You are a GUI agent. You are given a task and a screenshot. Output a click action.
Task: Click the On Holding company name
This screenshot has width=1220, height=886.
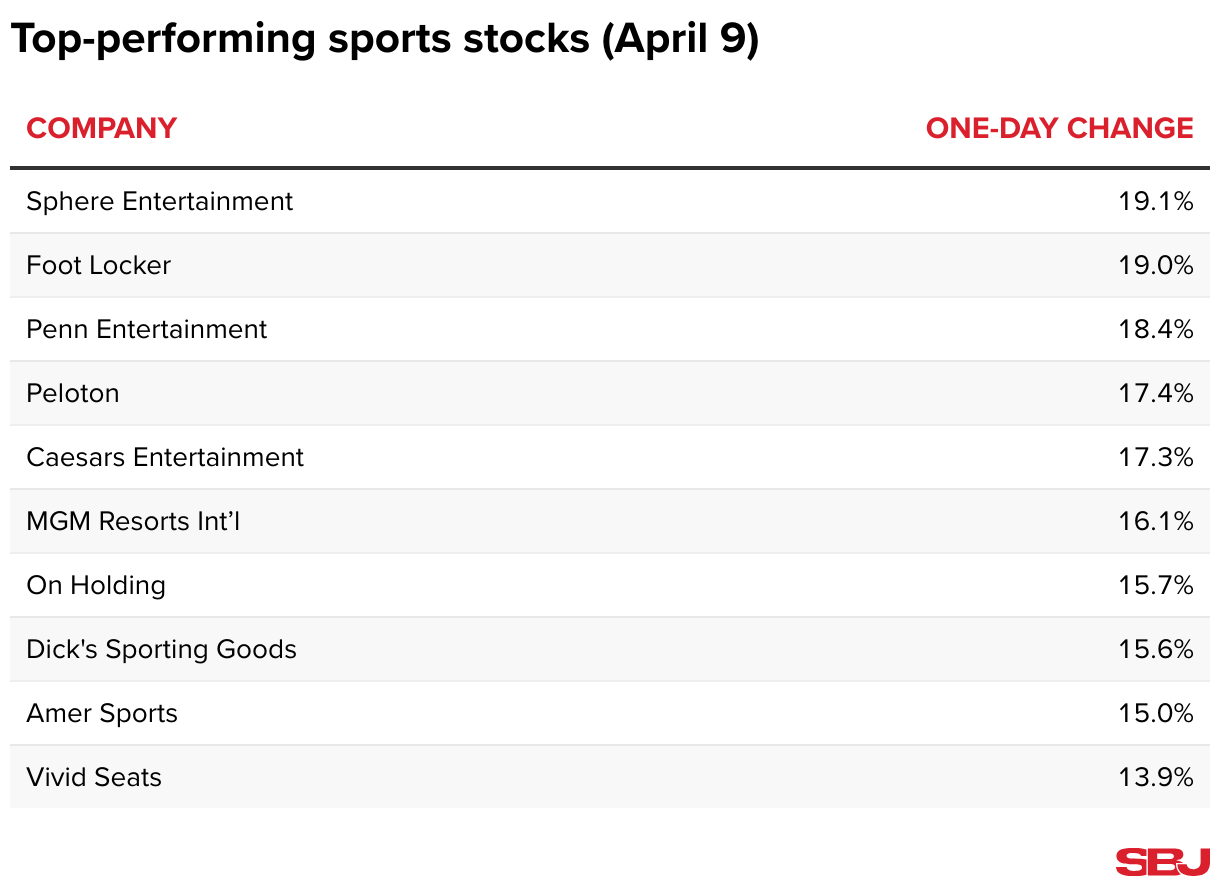coord(96,585)
